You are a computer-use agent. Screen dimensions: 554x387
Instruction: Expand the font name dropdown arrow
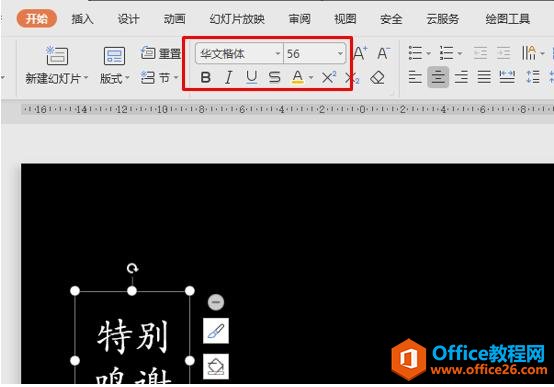coord(278,54)
